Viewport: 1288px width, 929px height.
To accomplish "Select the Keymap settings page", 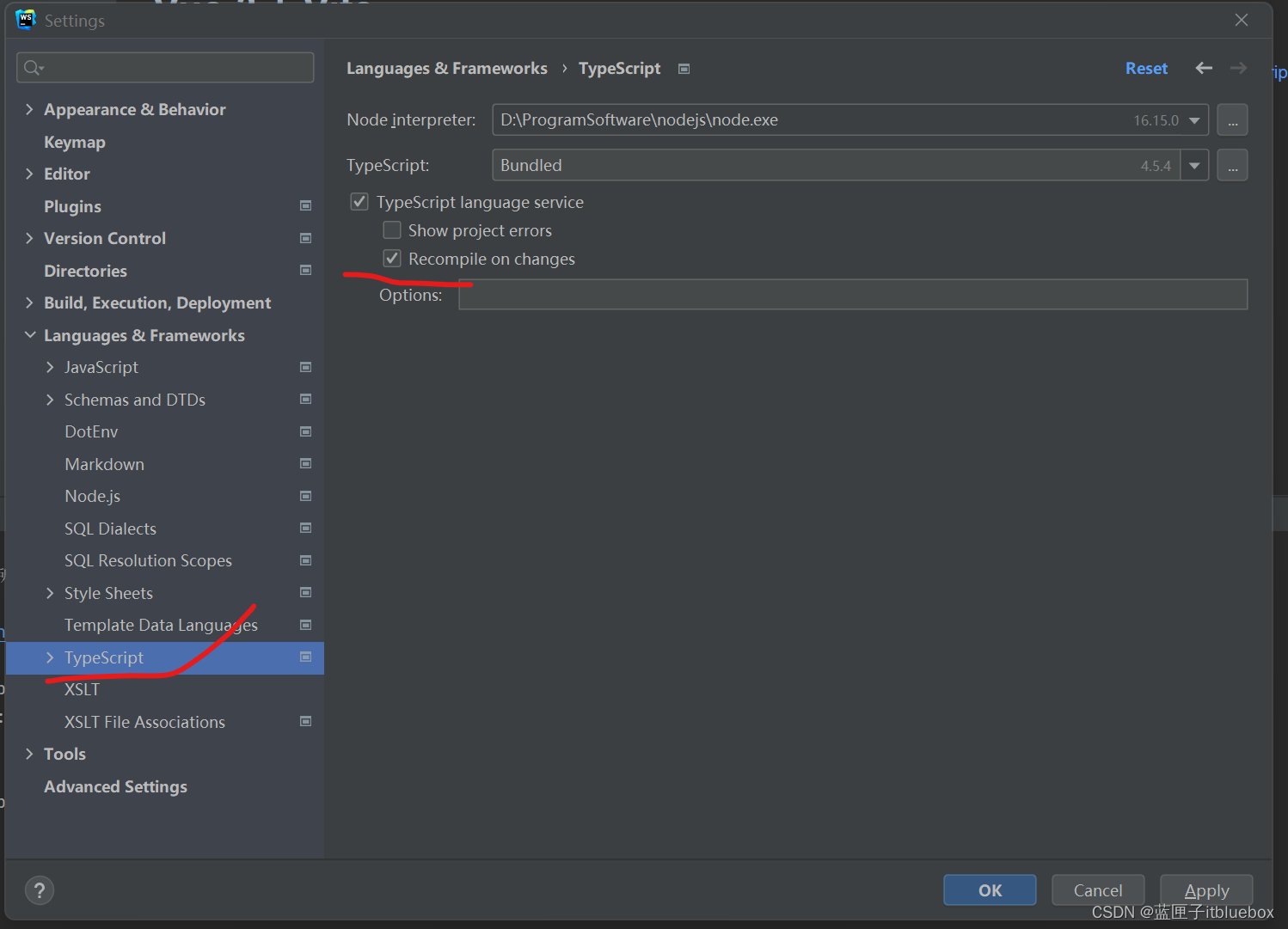I will point(75,142).
